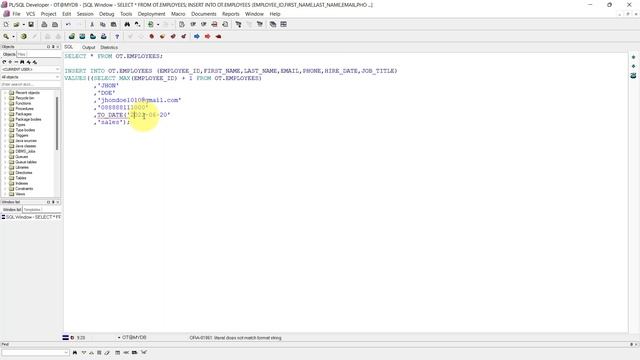Click the 'sales' text in SQL editor

point(110,122)
